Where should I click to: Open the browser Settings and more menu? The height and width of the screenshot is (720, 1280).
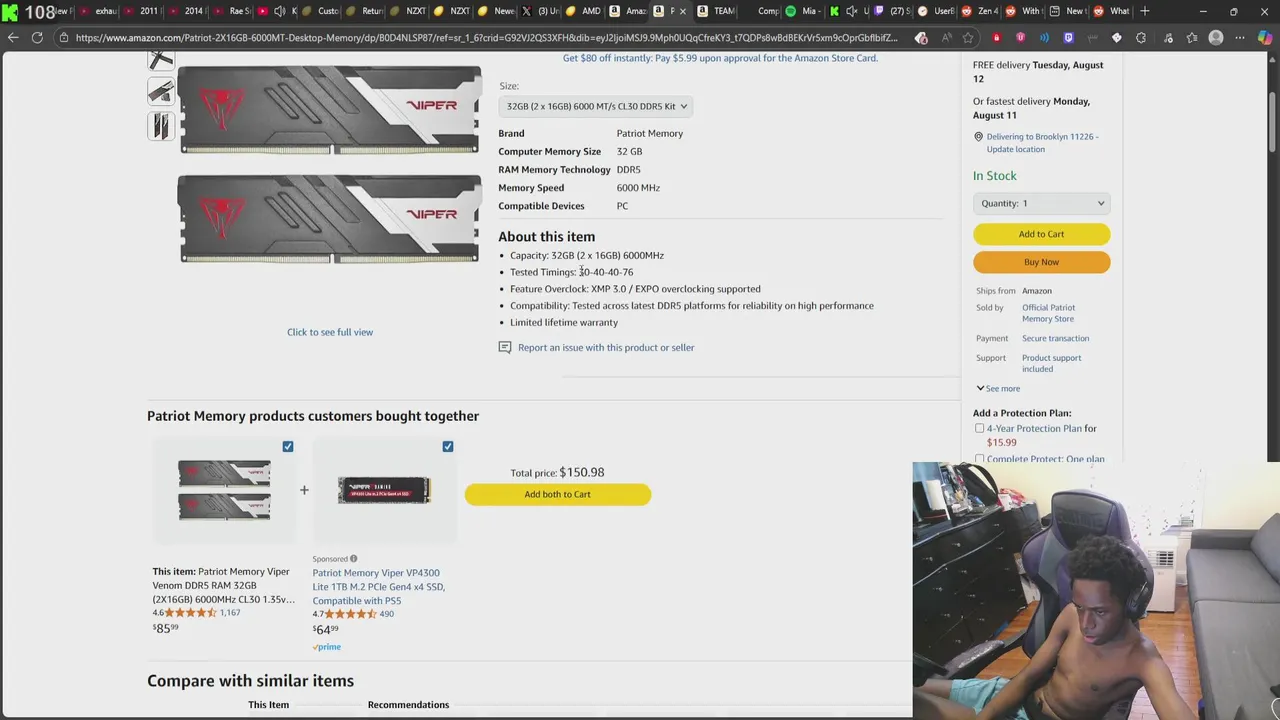pos(1240,38)
